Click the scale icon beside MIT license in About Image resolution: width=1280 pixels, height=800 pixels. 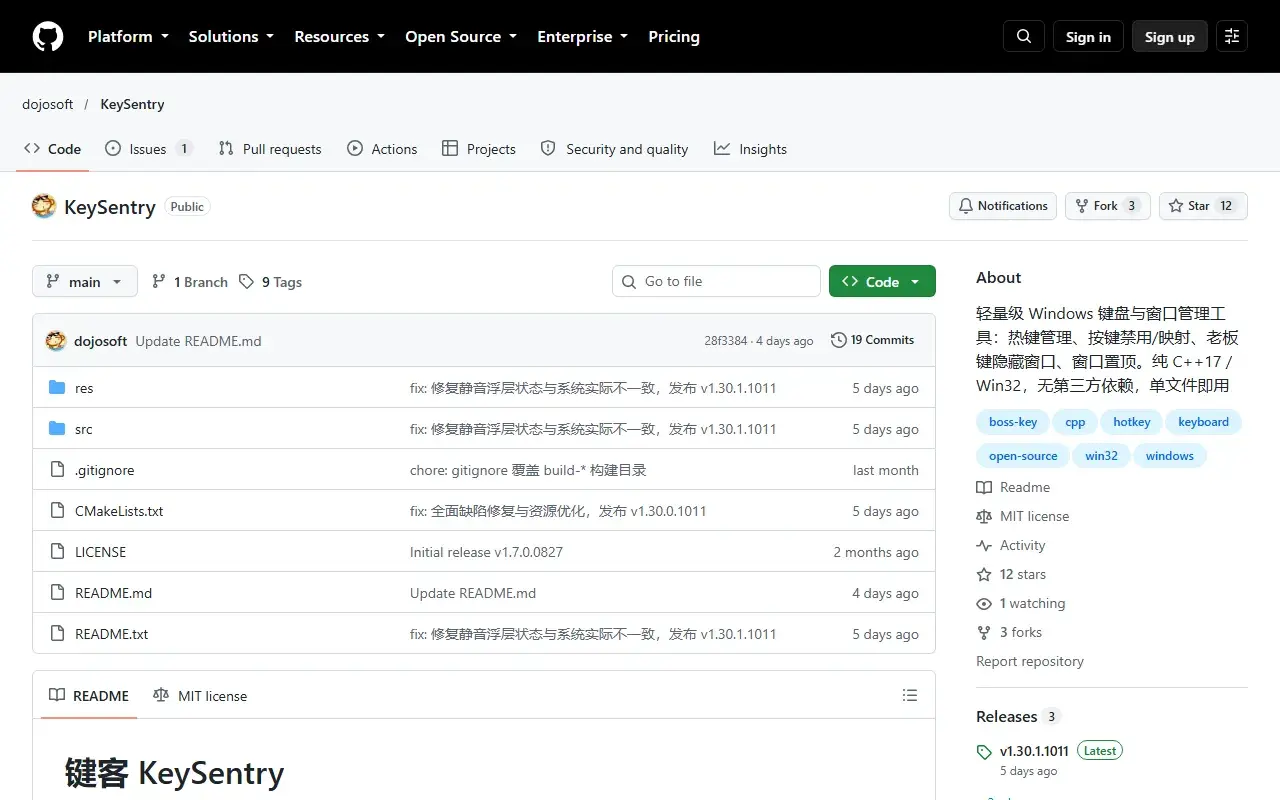click(984, 517)
